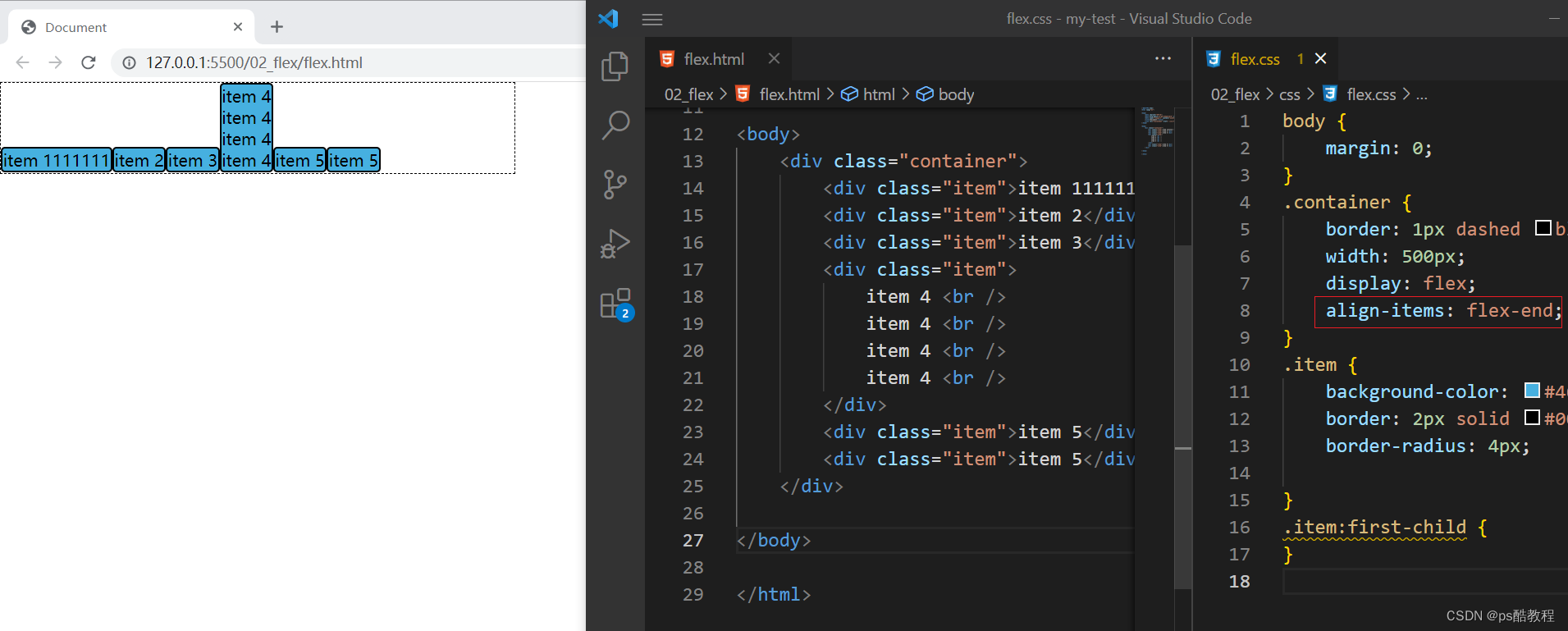Open the Extensions view with badge 2
This screenshot has height=631, width=1568.
point(616,304)
